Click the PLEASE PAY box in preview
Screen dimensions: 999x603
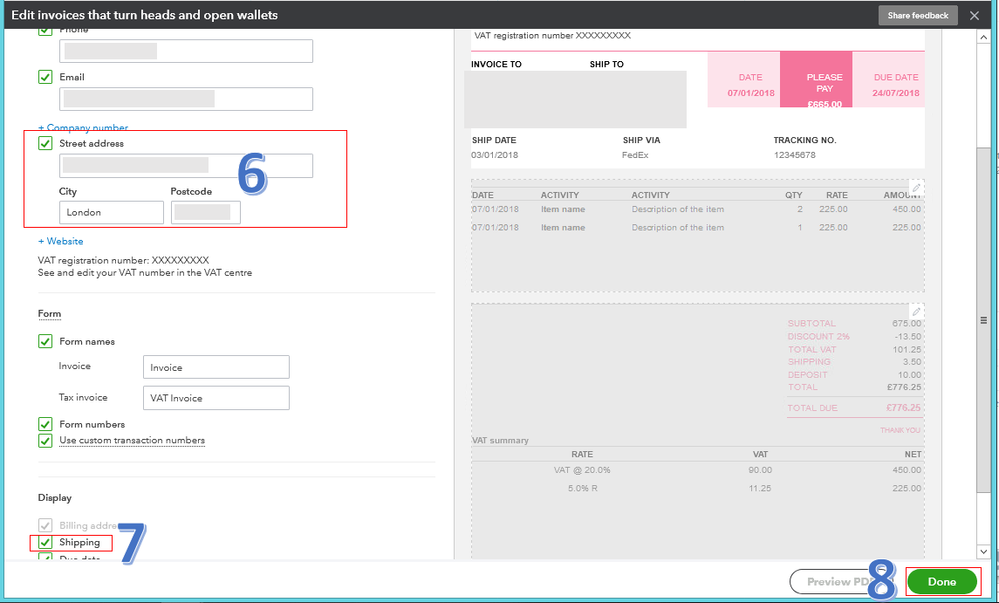(x=816, y=79)
